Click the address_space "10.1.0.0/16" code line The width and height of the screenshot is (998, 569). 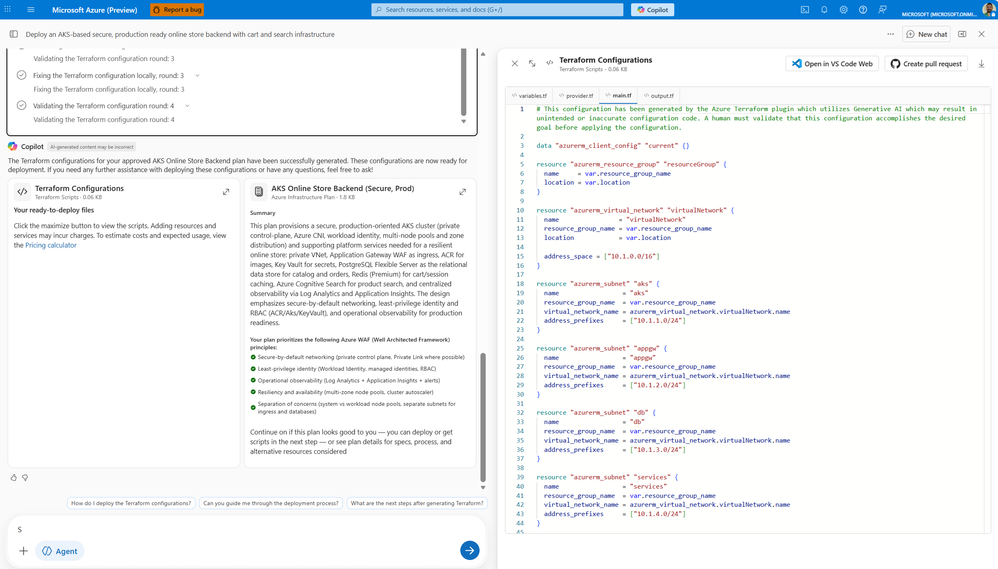coord(601,256)
